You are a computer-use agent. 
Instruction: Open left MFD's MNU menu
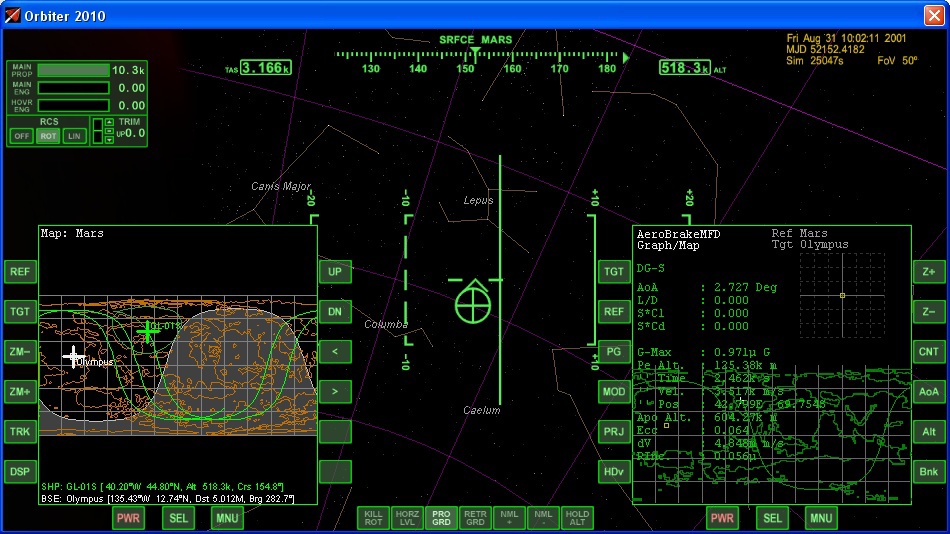click(227, 518)
